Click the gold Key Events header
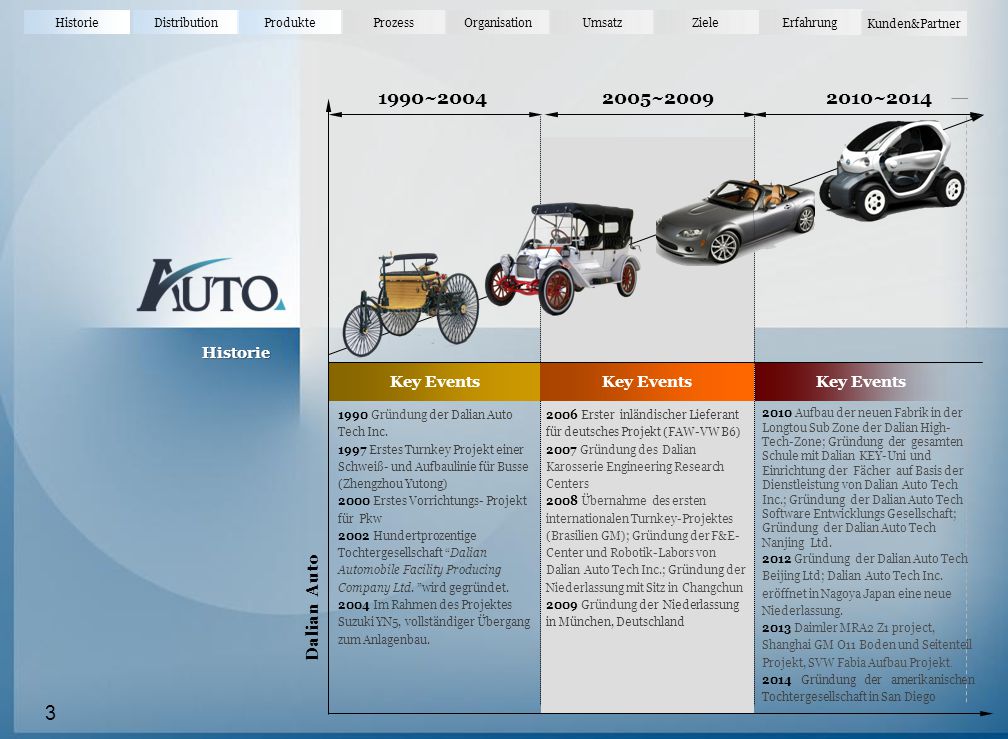The image size is (1008, 739). 435,382
